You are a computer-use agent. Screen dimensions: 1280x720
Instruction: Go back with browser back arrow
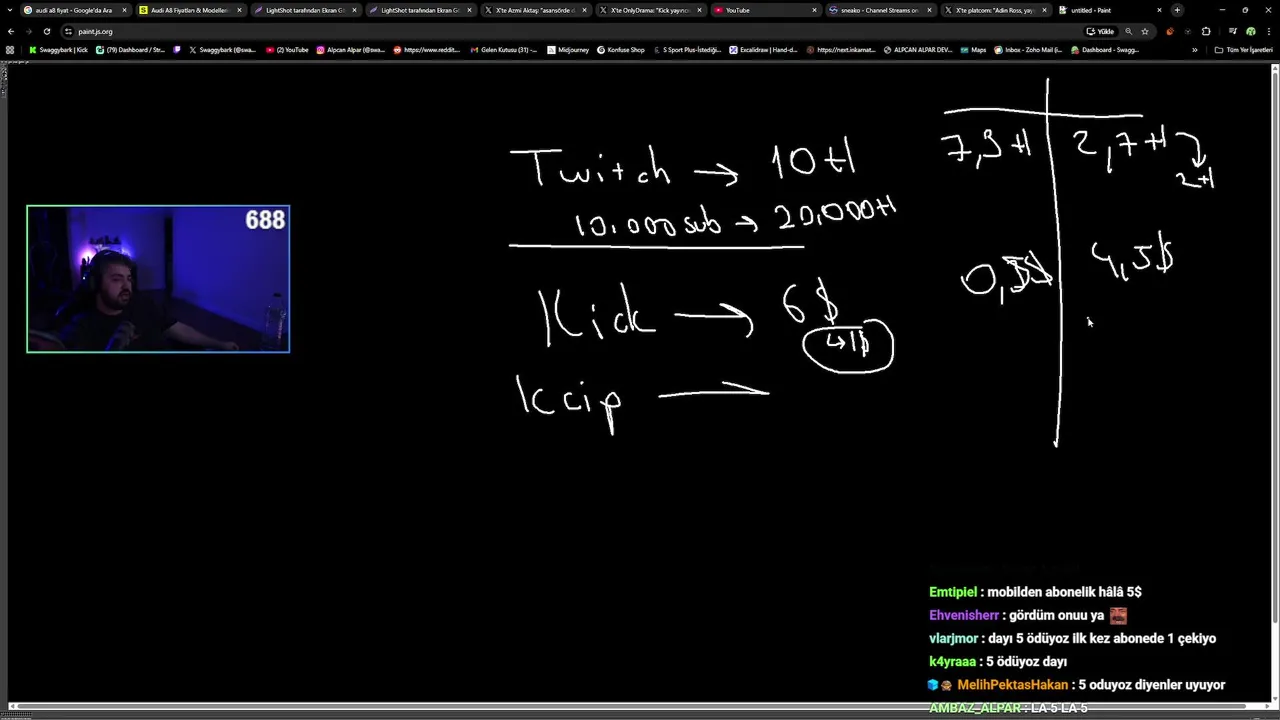11,31
